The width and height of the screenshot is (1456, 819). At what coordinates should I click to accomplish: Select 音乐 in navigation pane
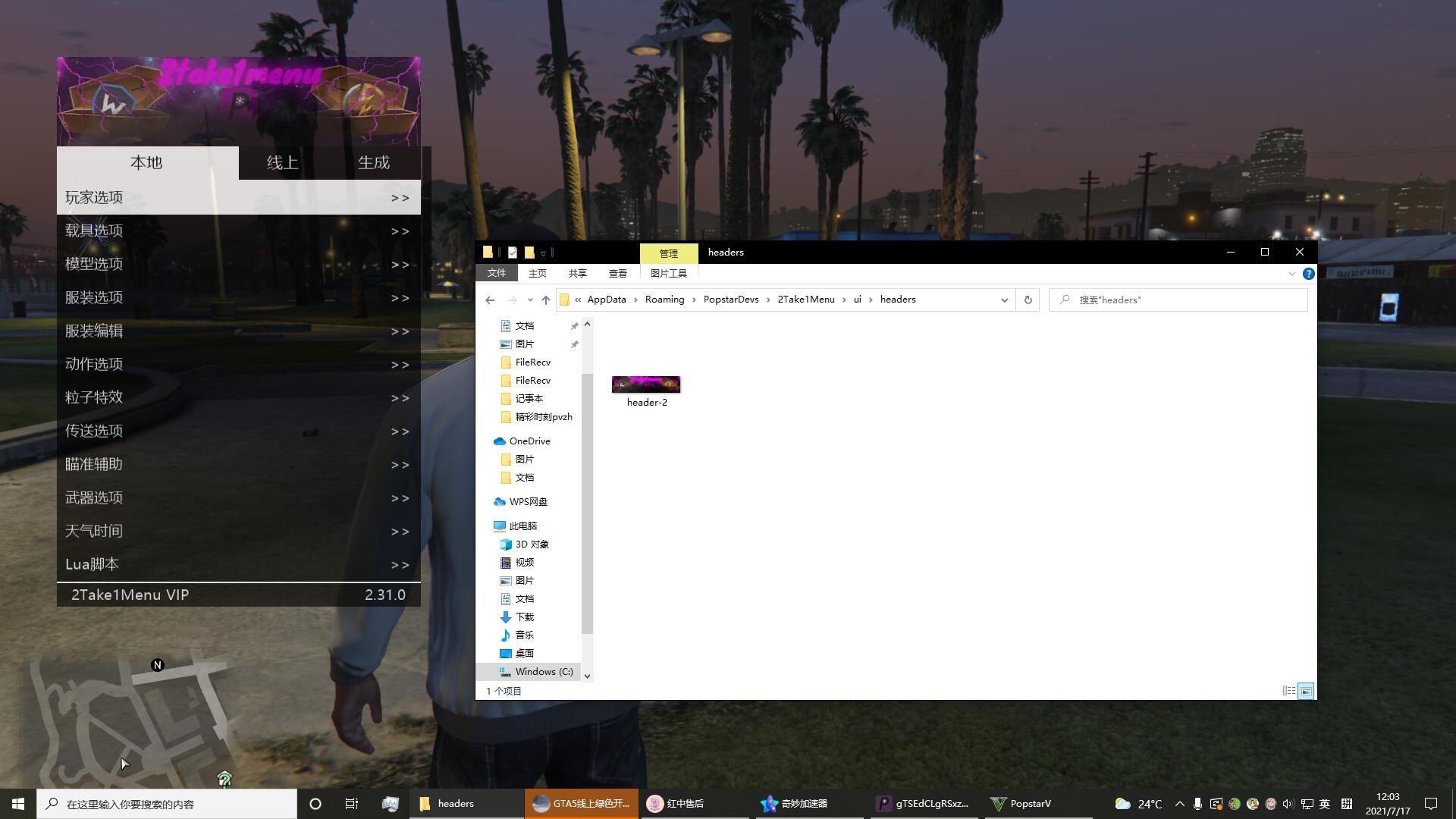[x=525, y=635]
